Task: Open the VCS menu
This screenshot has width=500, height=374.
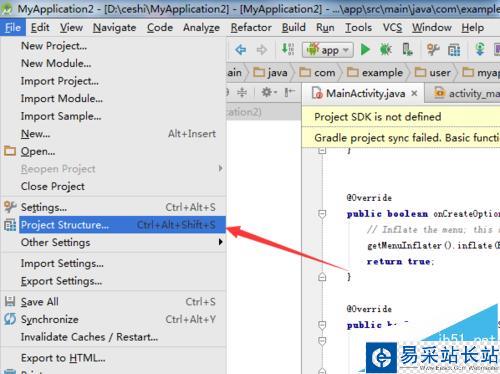Action: (x=392, y=27)
